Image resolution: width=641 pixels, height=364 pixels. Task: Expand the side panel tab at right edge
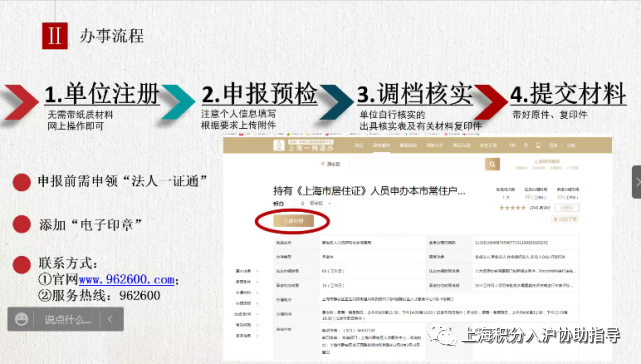(637, 182)
